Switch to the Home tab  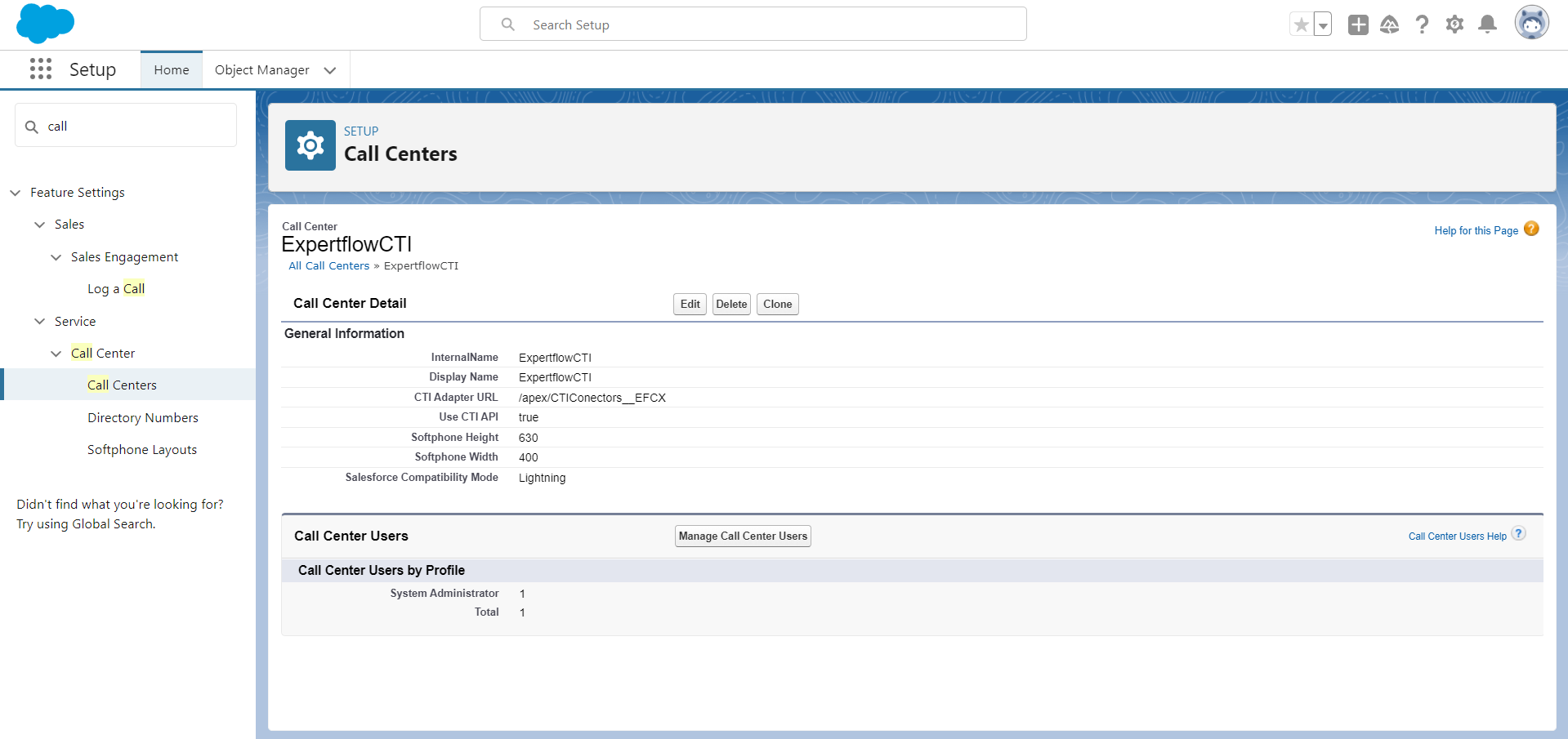(x=172, y=70)
